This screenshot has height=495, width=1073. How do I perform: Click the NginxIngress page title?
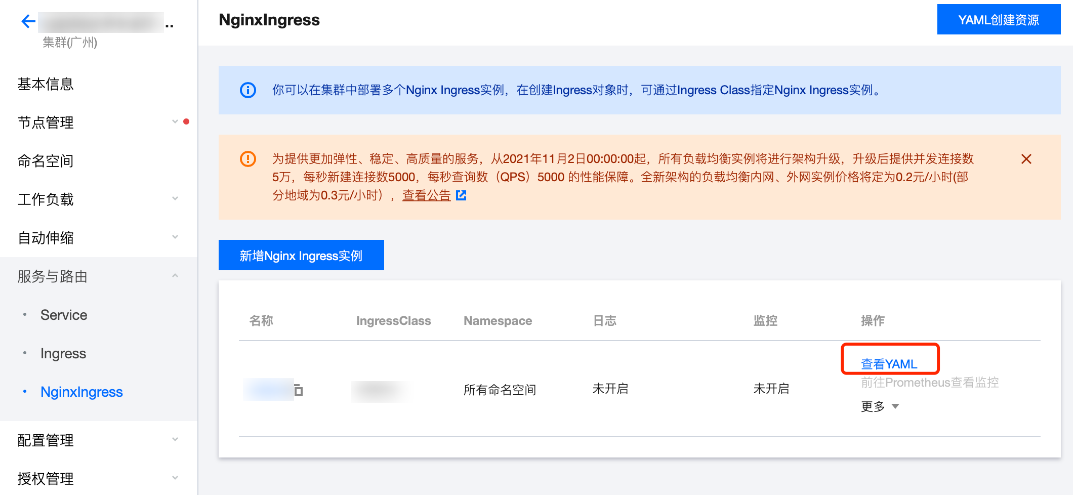tap(269, 20)
